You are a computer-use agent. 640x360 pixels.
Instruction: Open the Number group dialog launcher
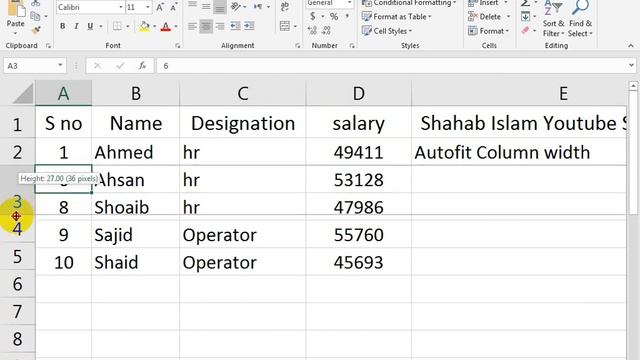[352, 46]
